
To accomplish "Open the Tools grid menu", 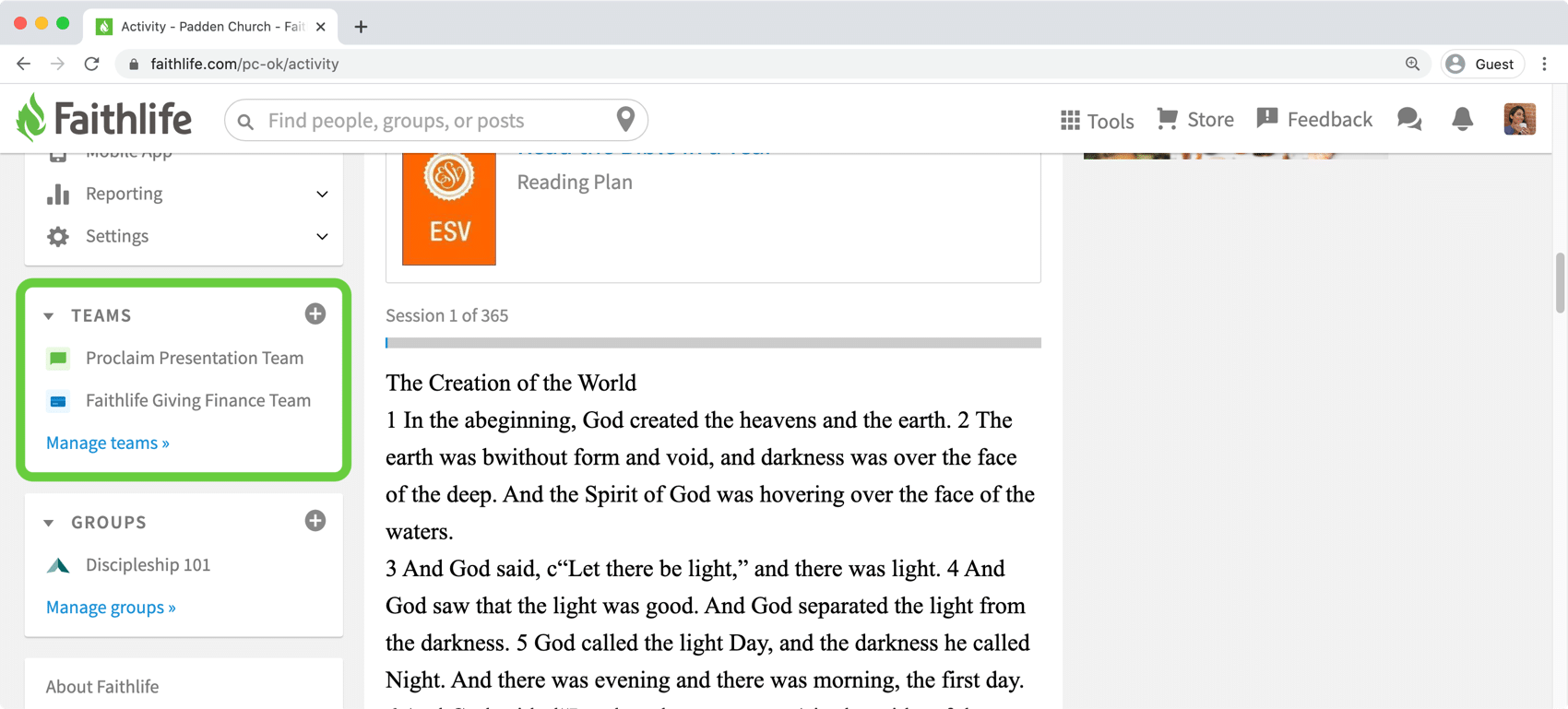I will tap(1070, 121).
